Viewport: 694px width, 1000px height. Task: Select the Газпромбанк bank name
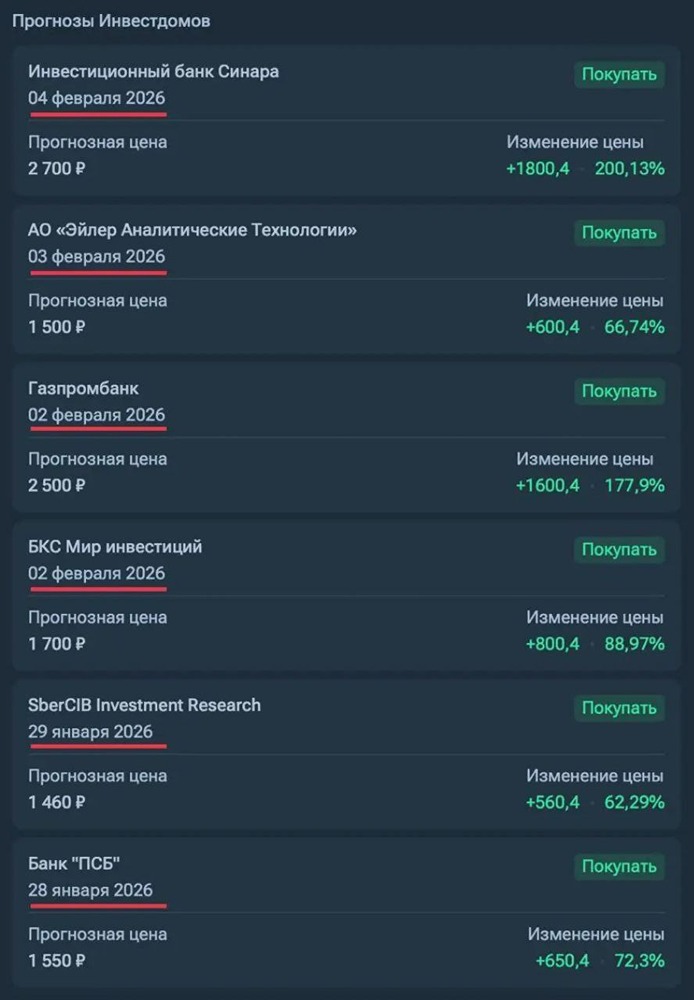click(82, 388)
